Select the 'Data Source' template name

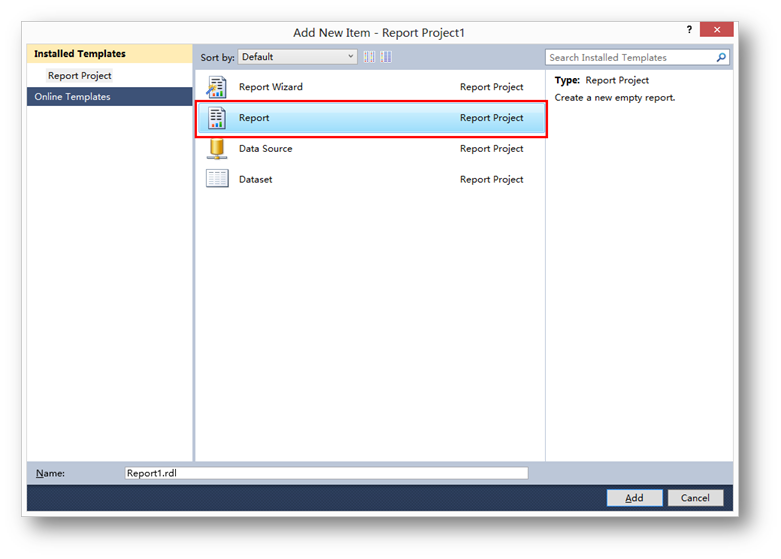click(x=265, y=149)
